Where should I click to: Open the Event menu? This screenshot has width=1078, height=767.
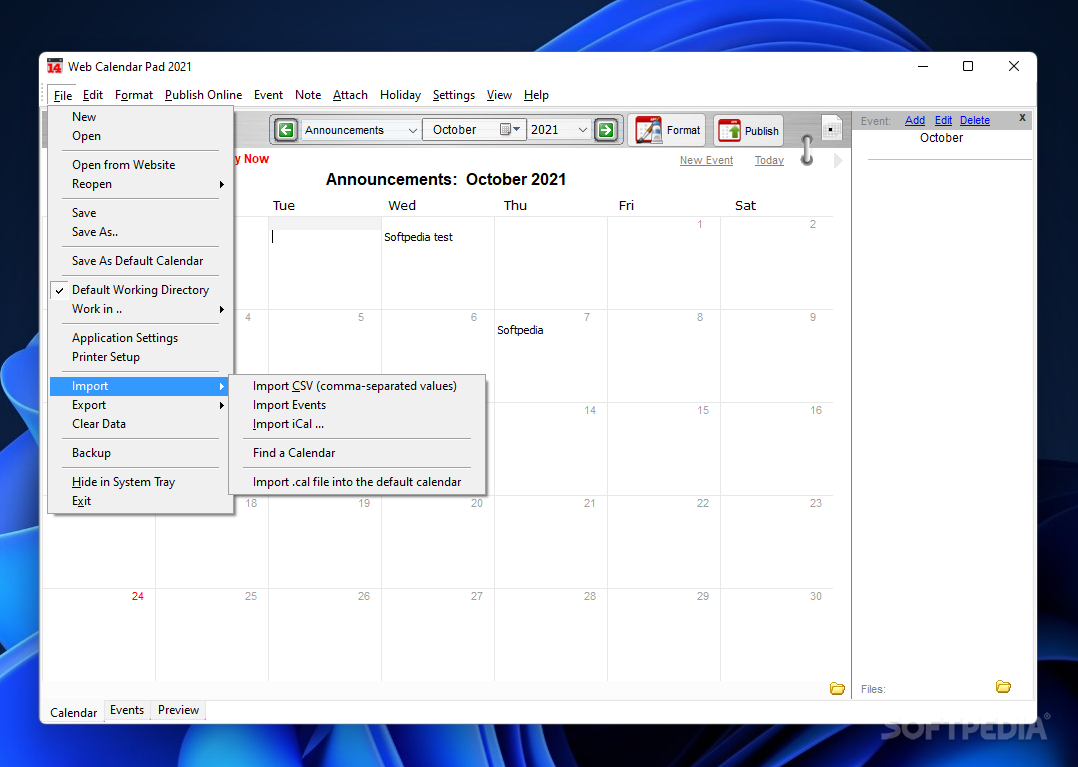click(268, 95)
